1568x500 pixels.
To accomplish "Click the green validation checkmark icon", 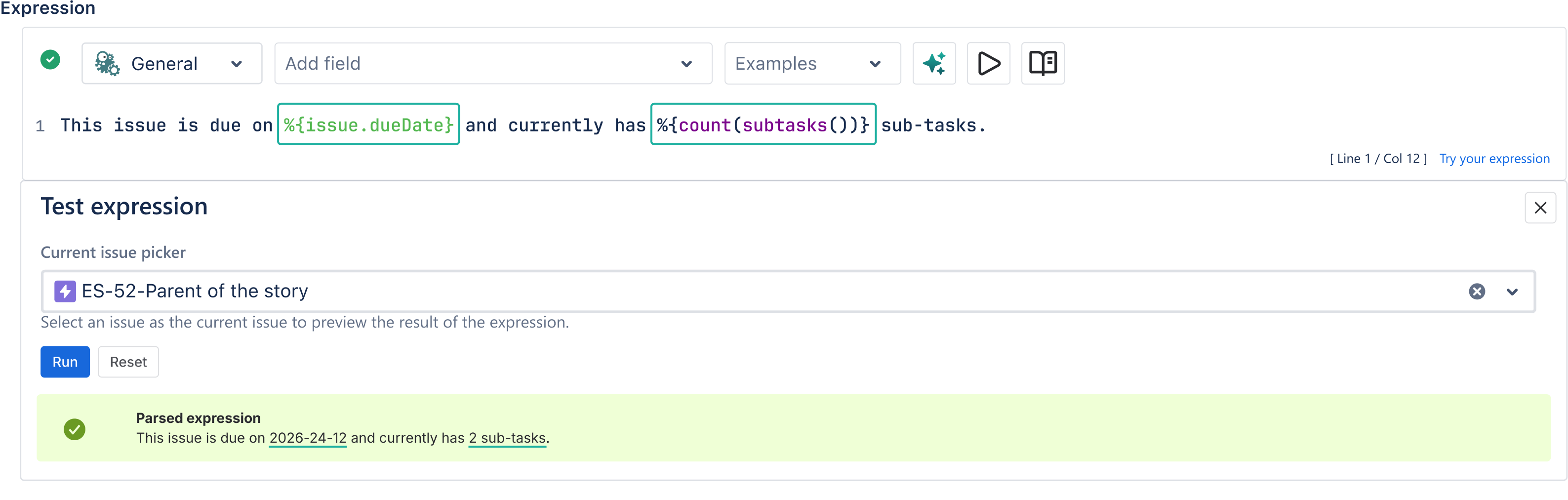I will click(x=50, y=60).
